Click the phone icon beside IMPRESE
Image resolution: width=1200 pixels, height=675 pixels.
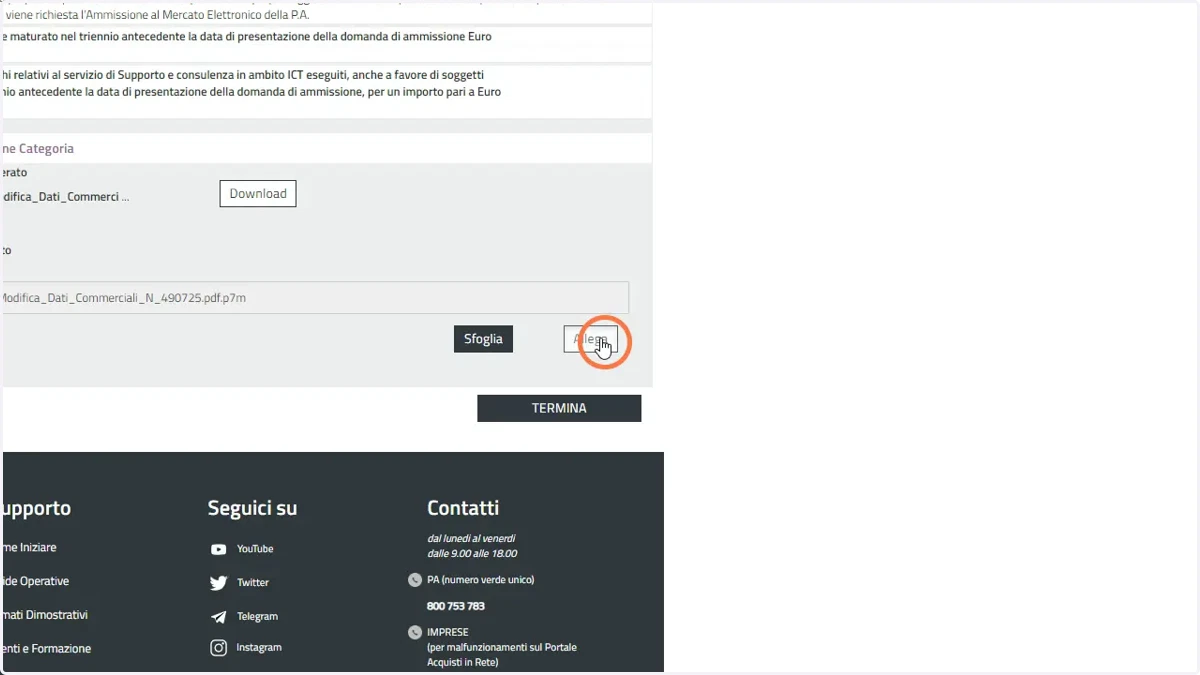coord(415,632)
